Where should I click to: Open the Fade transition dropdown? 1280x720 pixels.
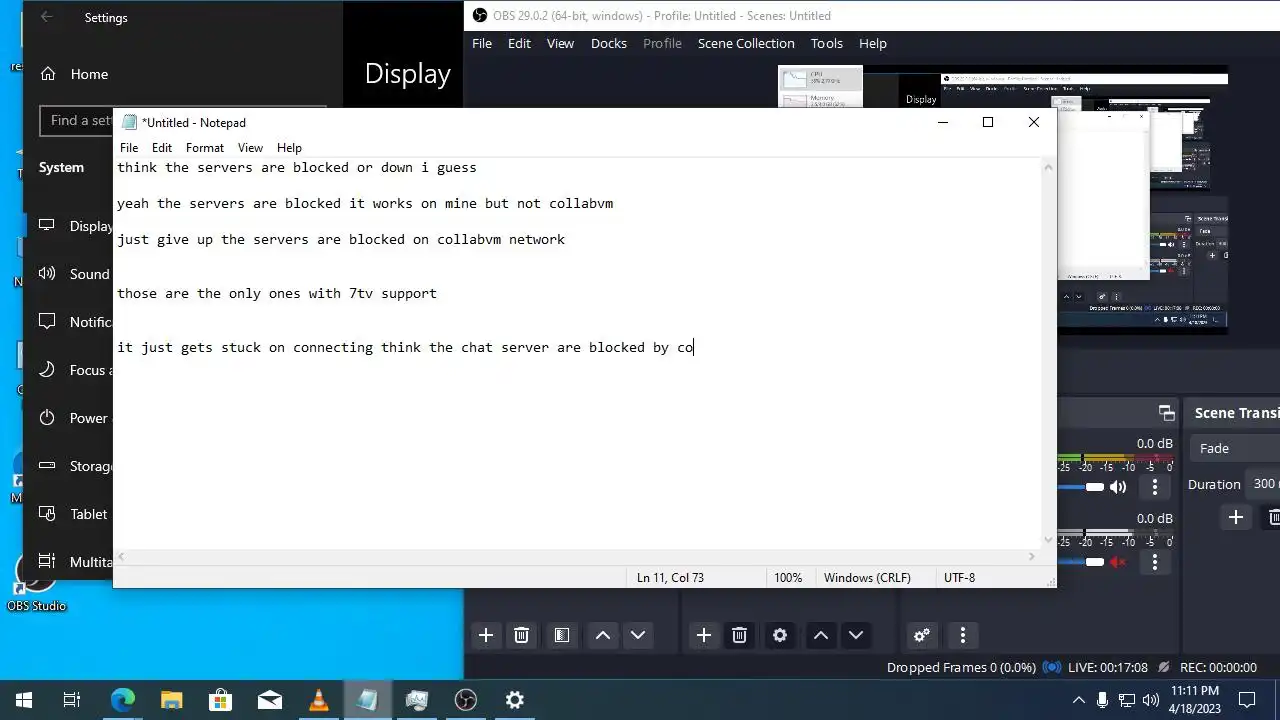coord(1234,448)
